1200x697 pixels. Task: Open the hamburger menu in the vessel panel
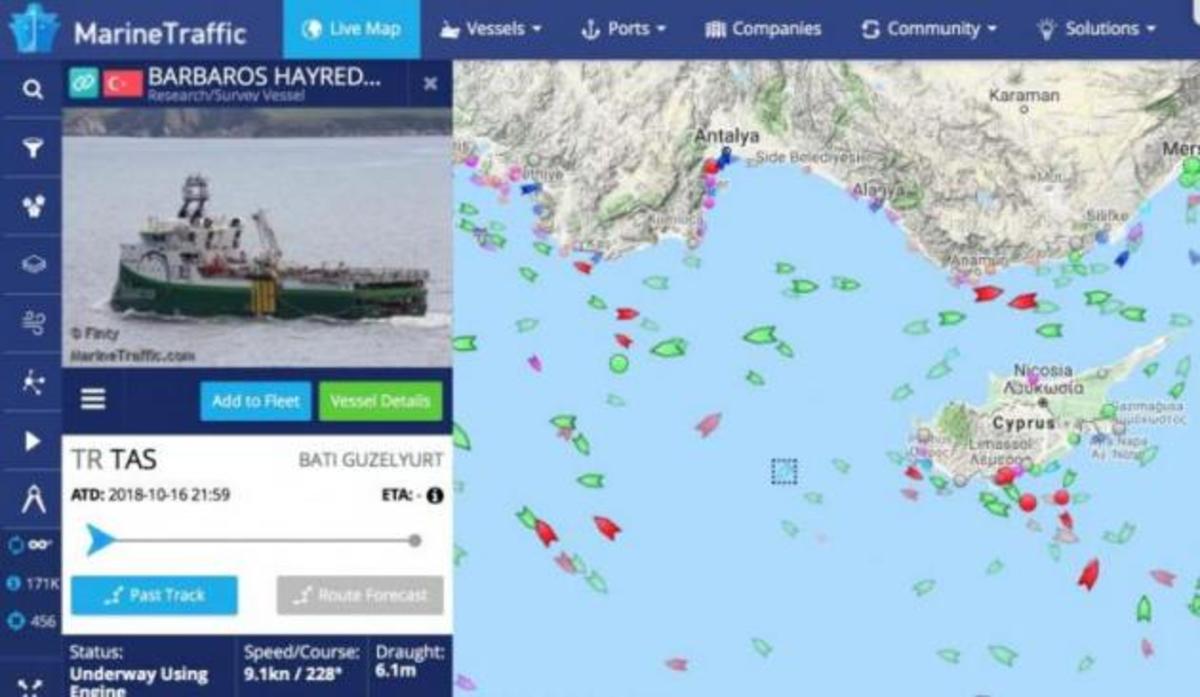(93, 399)
